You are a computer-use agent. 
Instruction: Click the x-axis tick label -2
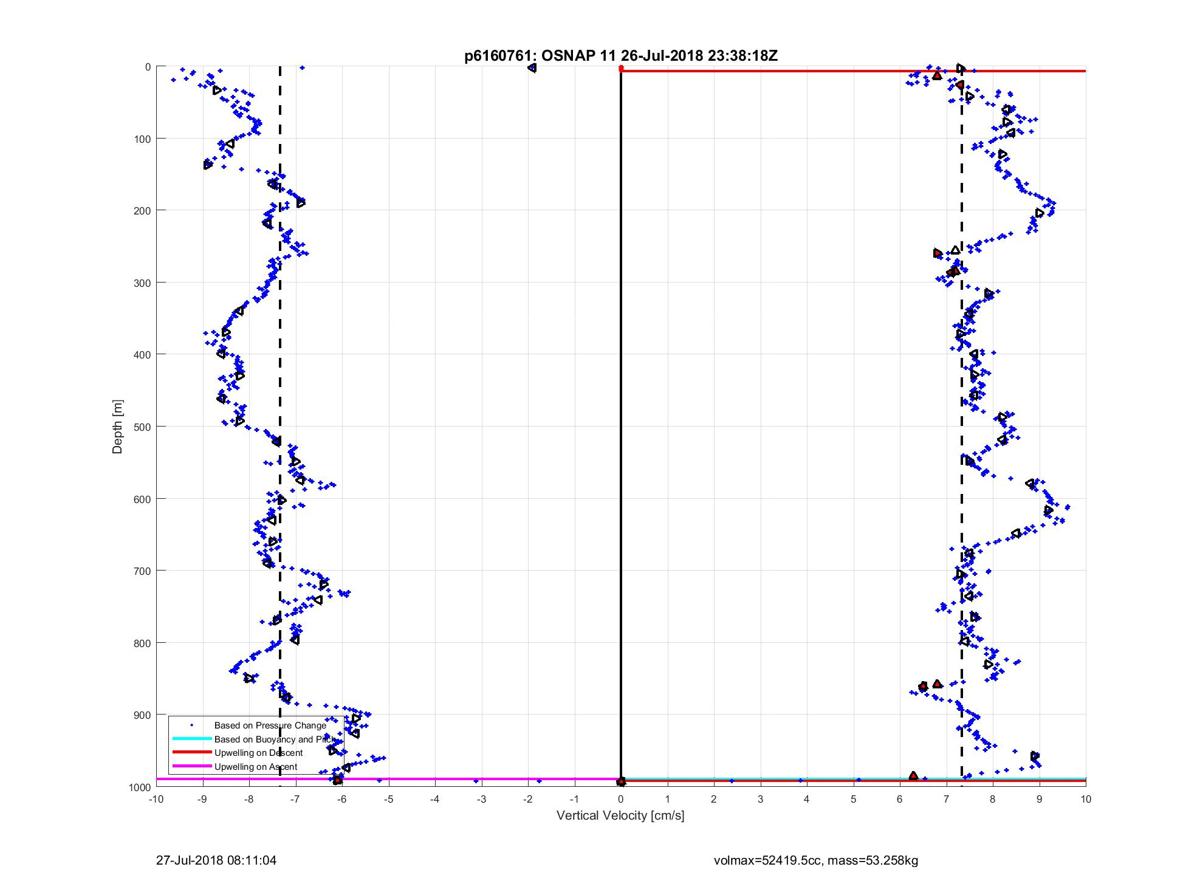[527, 799]
